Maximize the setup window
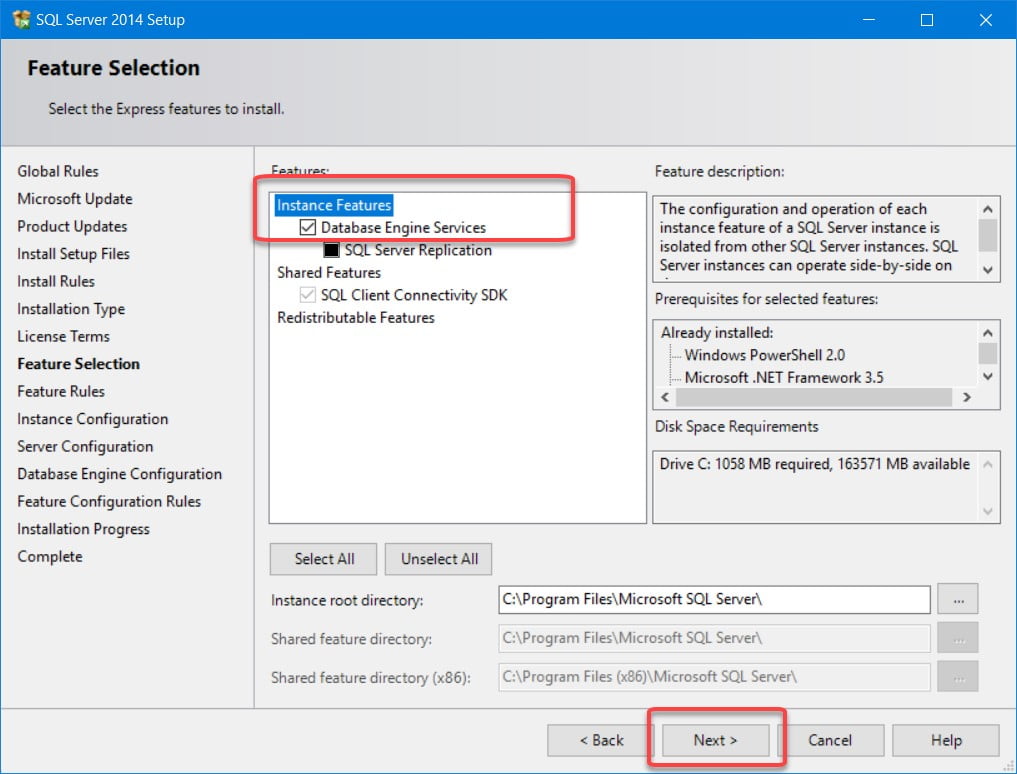Image resolution: width=1017 pixels, height=774 pixels. coord(927,19)
